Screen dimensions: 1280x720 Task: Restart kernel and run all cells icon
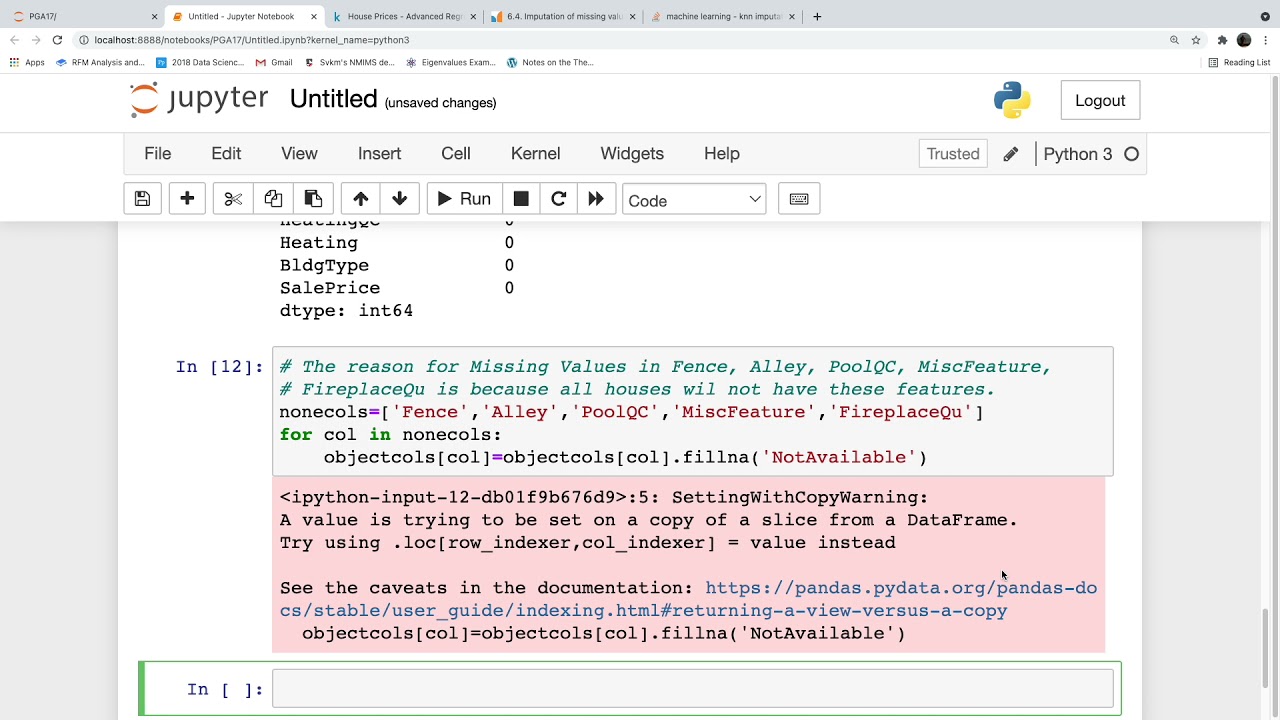coord(596,199)
